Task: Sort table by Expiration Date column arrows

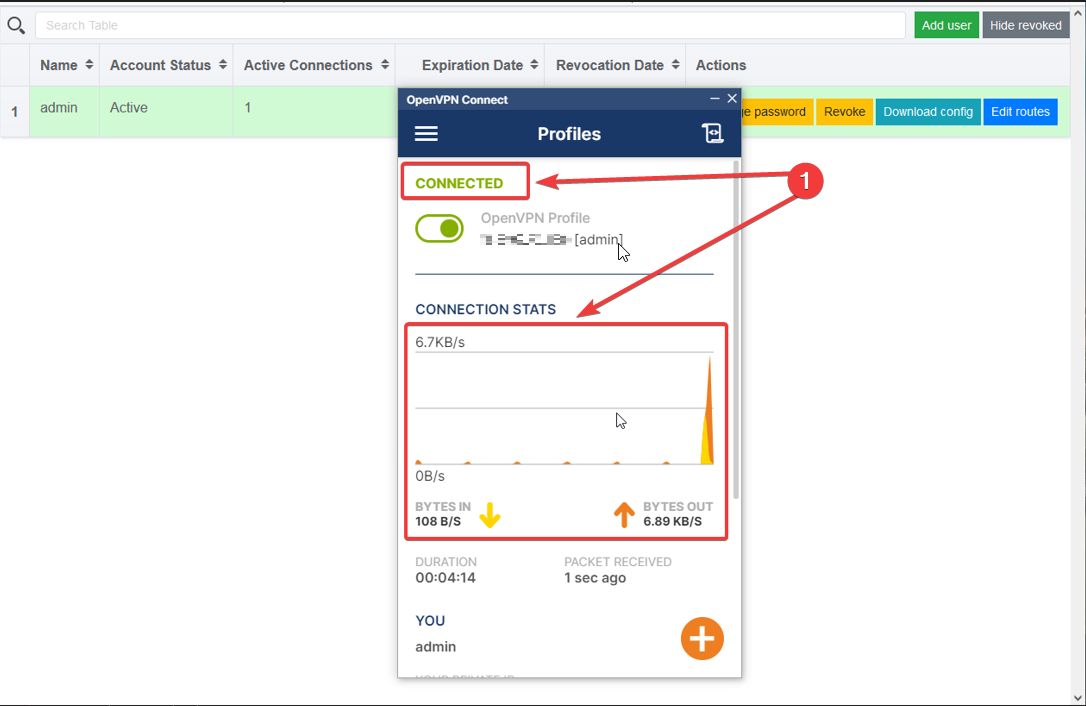Action: (534, 64)
